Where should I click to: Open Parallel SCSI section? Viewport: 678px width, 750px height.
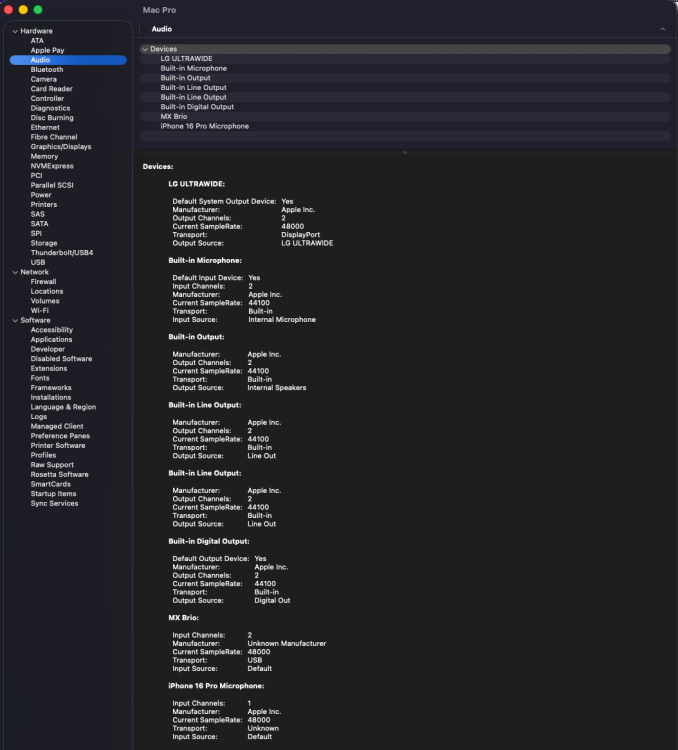pos(52,185)
